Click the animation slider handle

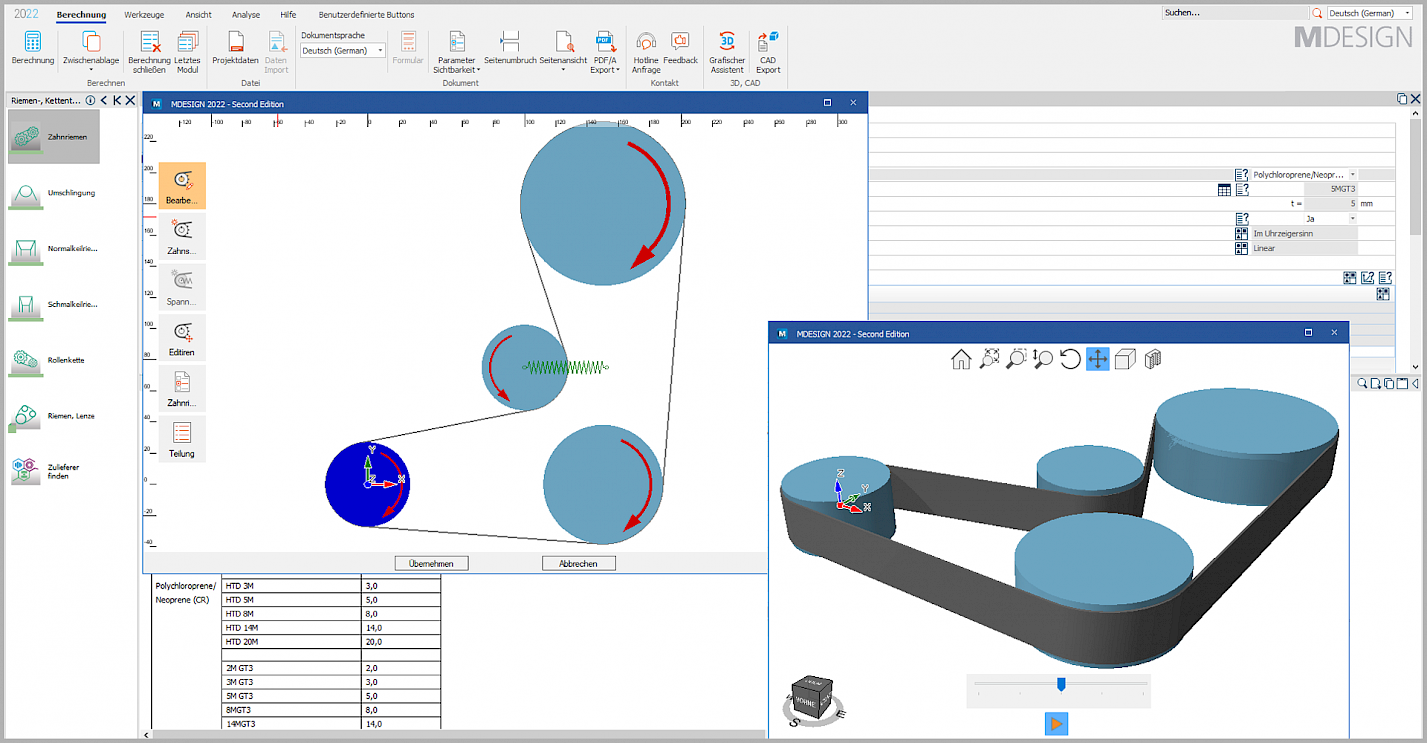[1061, 684]
